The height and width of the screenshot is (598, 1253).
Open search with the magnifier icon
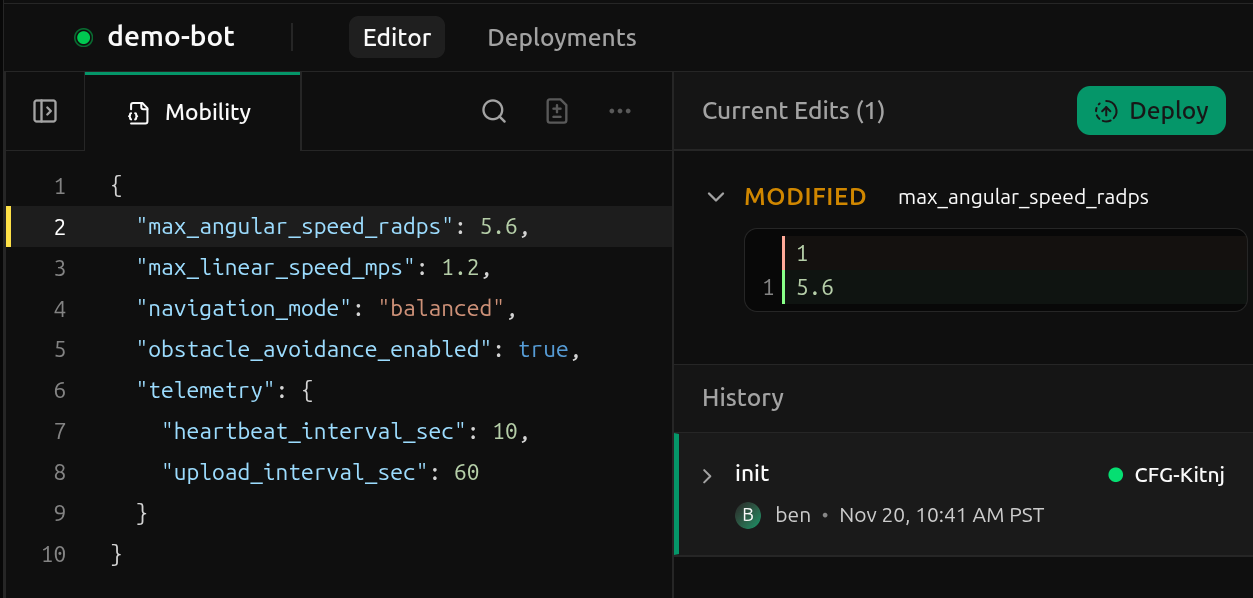494,111
